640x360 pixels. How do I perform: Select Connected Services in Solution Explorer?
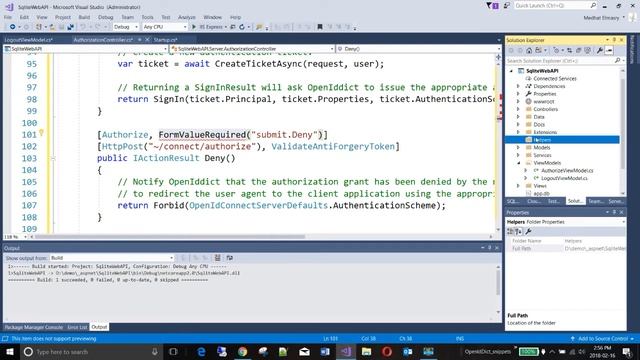(555, 78)
